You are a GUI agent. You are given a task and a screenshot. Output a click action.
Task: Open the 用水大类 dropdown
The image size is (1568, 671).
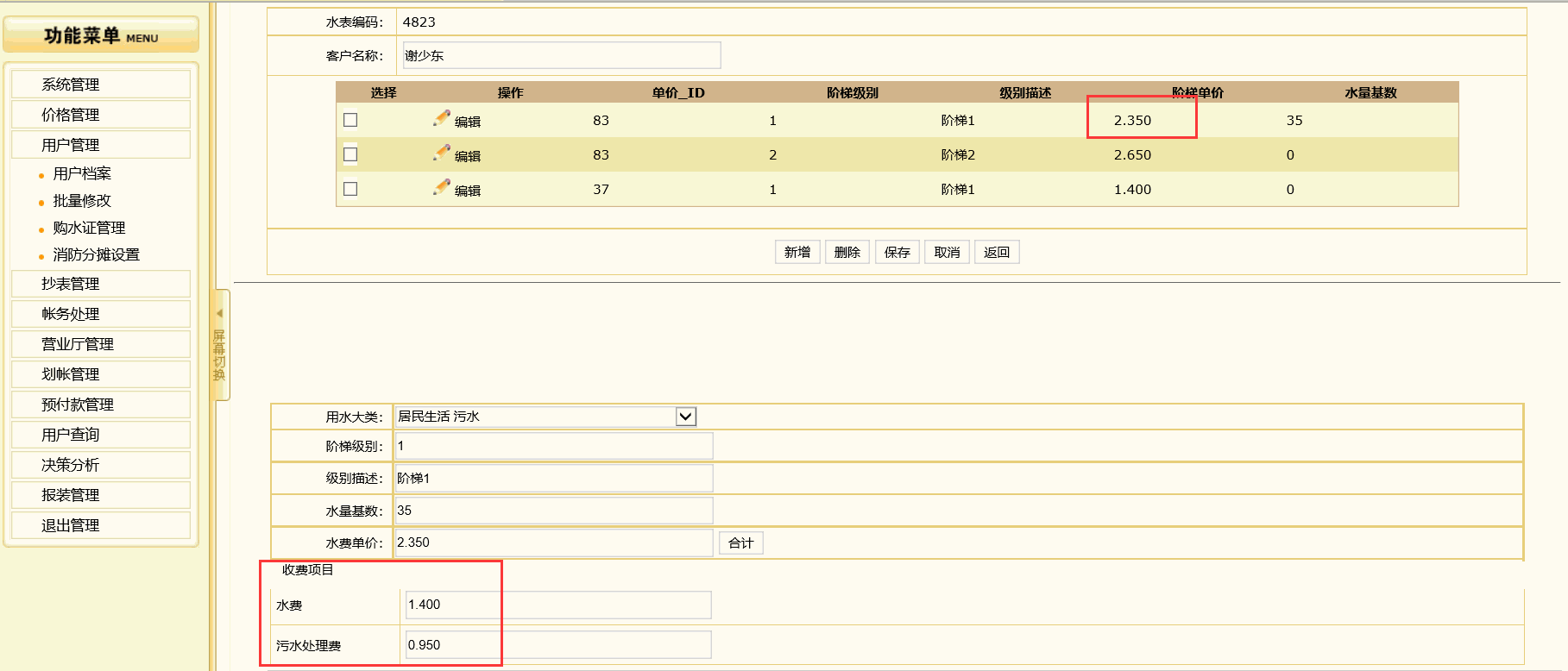click(685, 417)
